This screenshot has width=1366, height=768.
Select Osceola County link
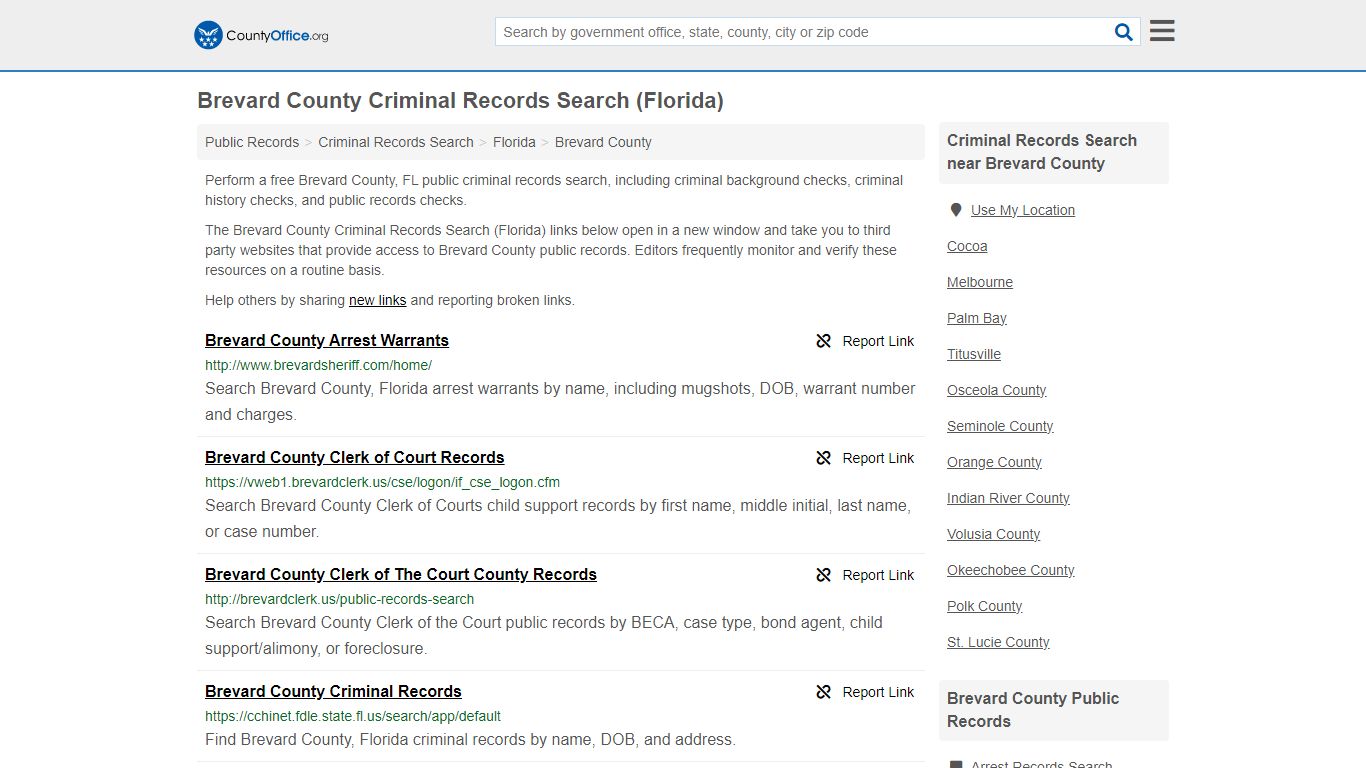click(x=997, y=390)
